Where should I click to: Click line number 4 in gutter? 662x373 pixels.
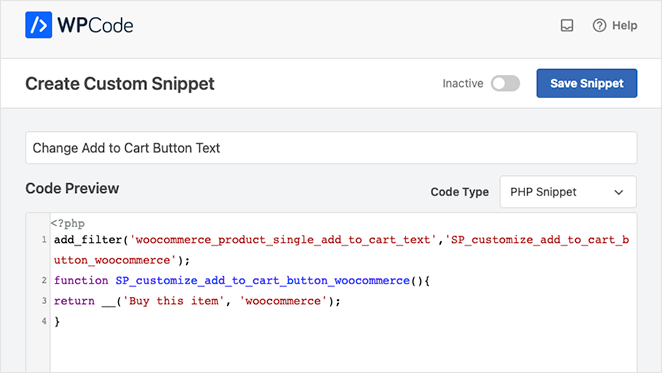point(44,321)
